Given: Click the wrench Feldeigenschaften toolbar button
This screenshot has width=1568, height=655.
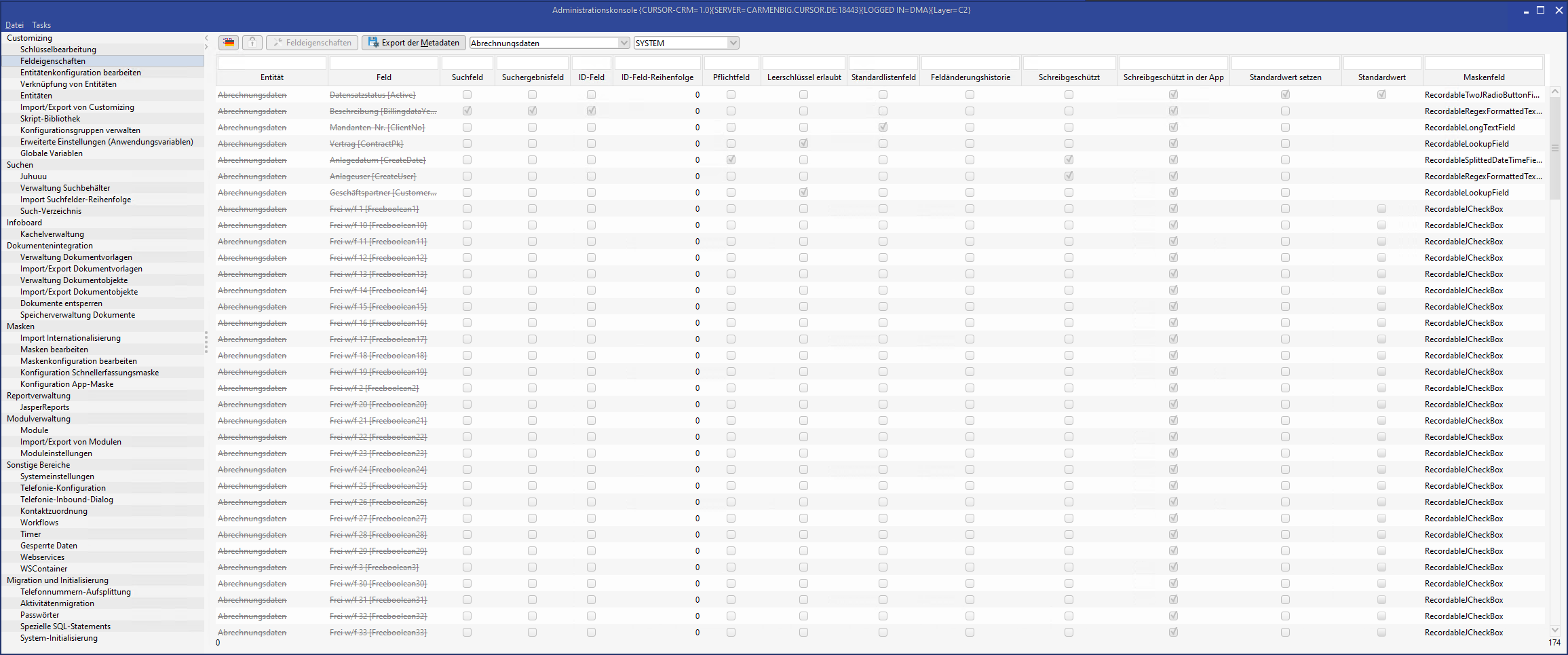Looking at the screenshot, I should click(312, 43).
